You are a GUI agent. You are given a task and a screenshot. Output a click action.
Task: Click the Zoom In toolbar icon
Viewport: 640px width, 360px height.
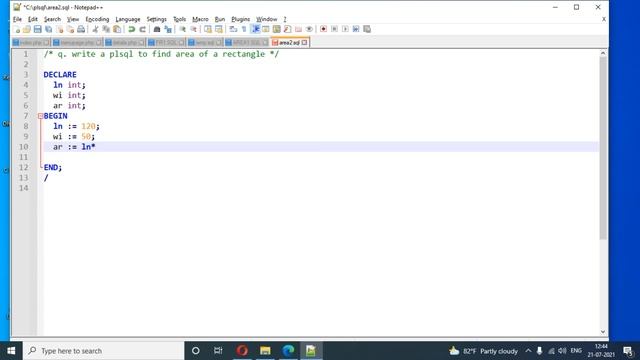pos(182,29)
